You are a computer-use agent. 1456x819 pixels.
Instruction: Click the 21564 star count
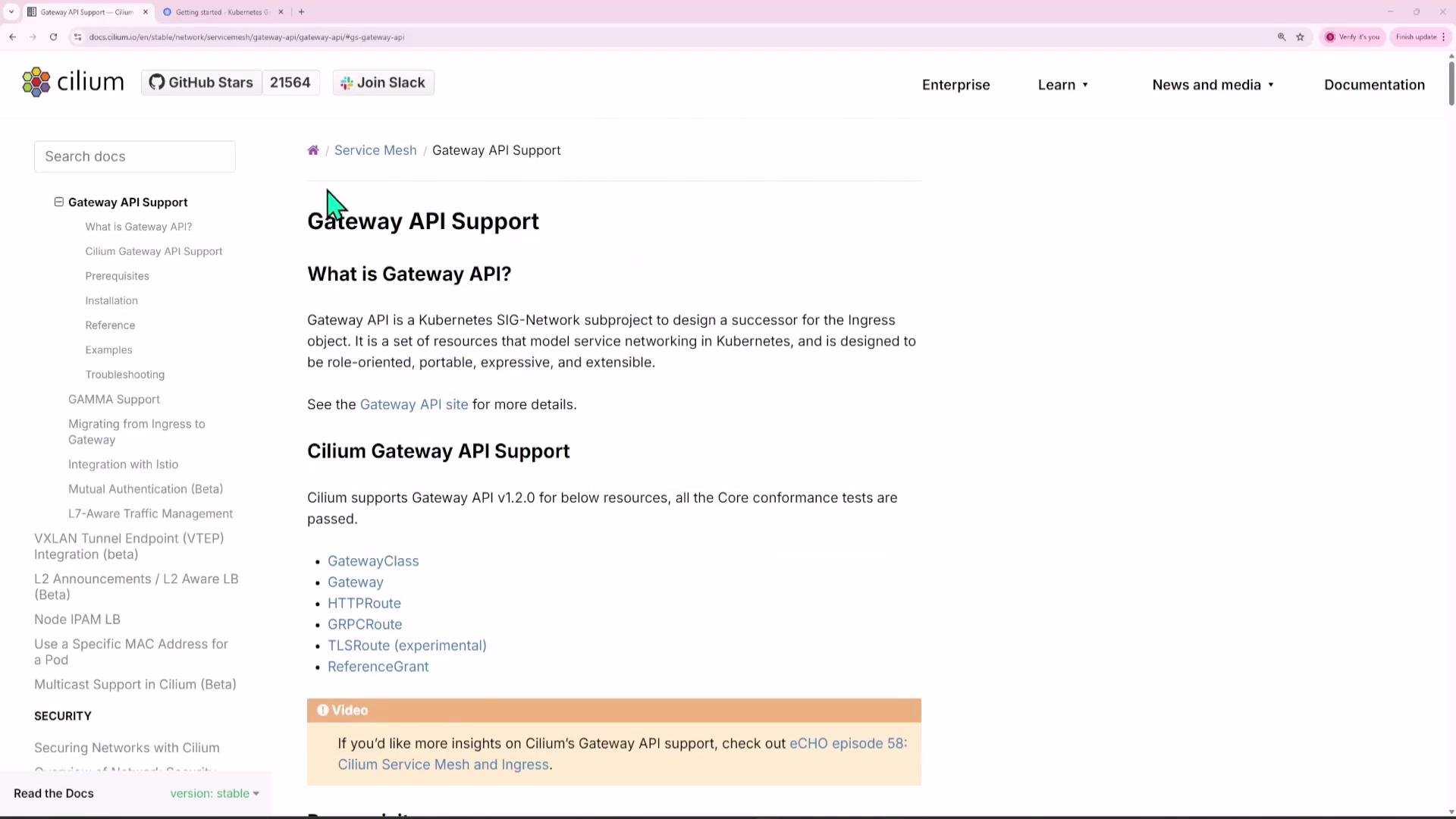(x=290, y=83)
